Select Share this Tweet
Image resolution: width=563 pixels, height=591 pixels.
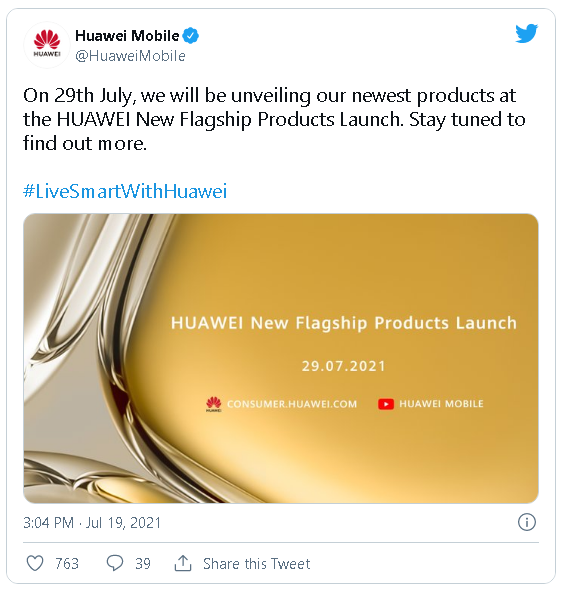[256, 564]
